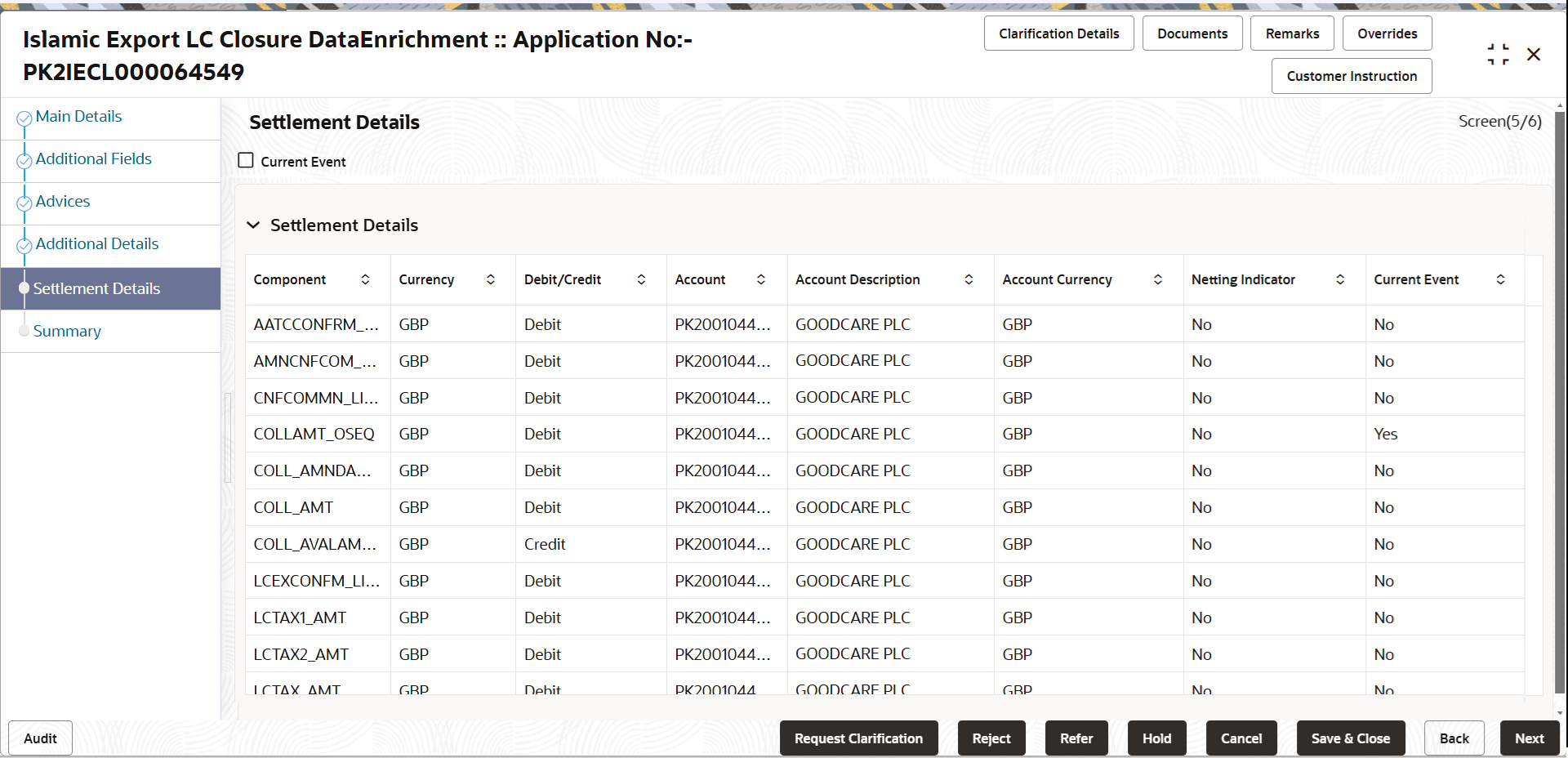Click the Summary step circle icon
Image resolution: width=1568 pixels, height=758 pixels.
[x=24, y=331]
